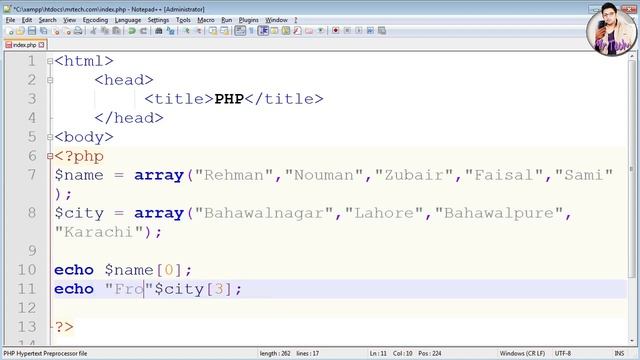
Task: Click the Stop recording macro icon
Action: click(347, 31)
